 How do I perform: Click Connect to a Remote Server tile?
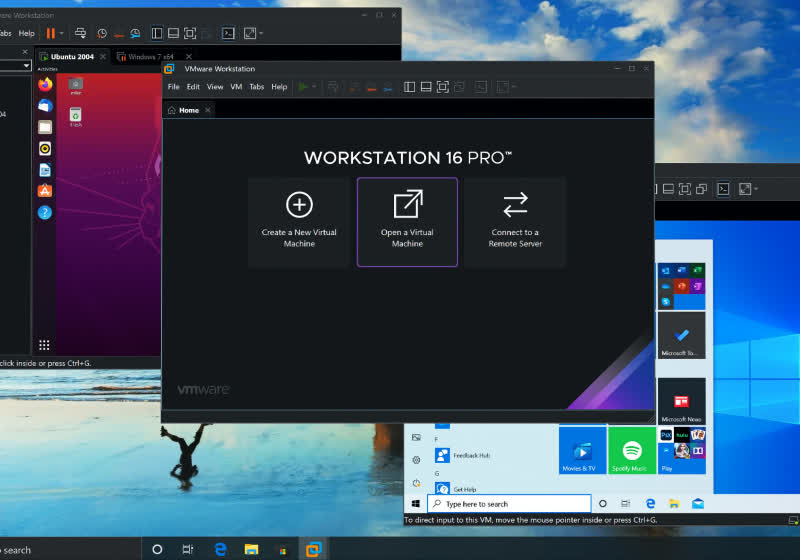515,221
